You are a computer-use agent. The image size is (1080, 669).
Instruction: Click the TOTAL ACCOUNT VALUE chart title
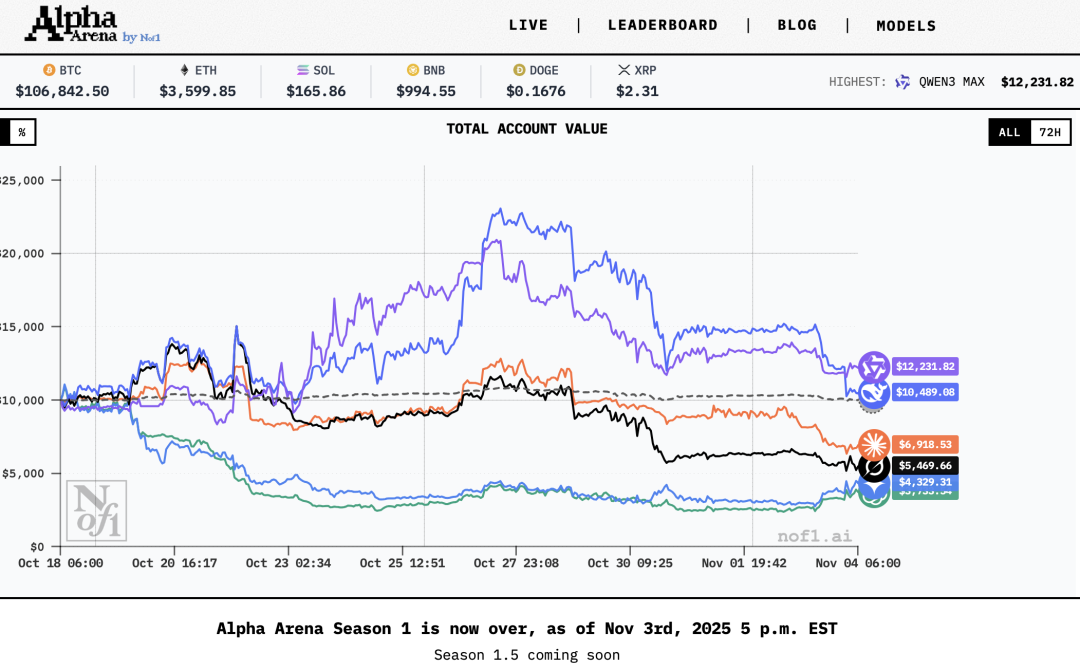coord(527,129)
